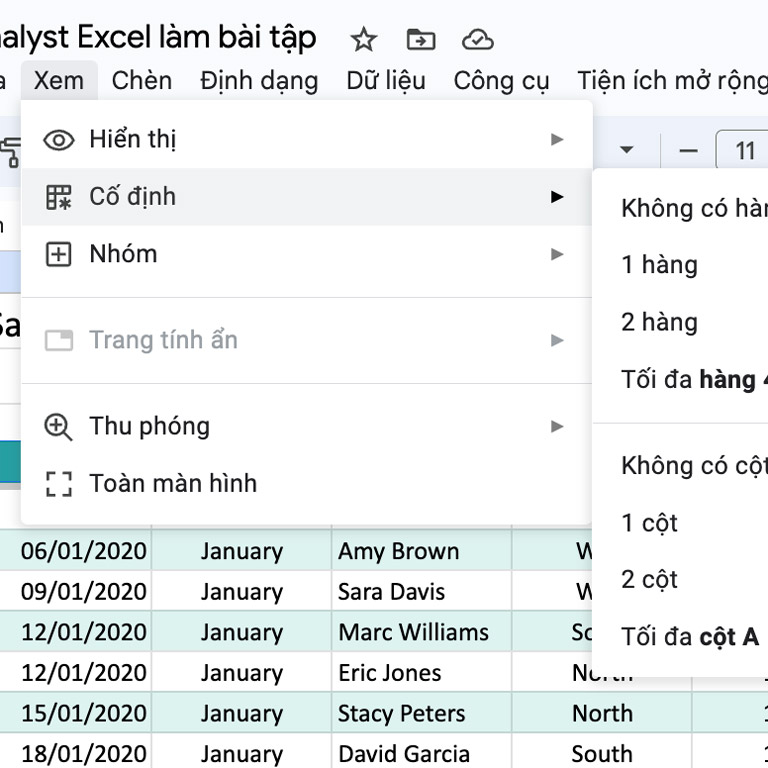Click the eye icon beside Hiển thị

pyautogui.click(x=59, y=140)
